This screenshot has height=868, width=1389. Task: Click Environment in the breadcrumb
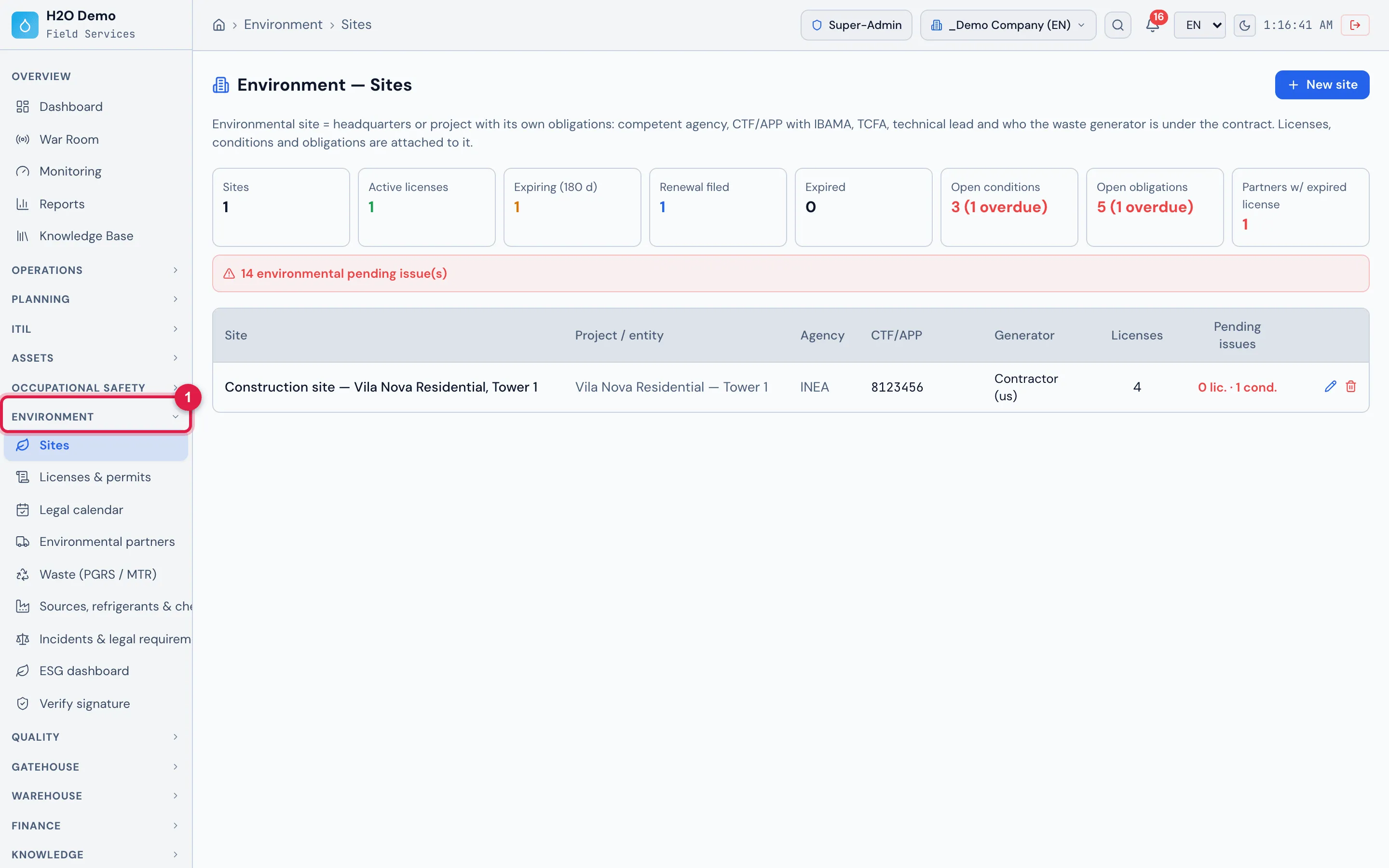(283, 25)
